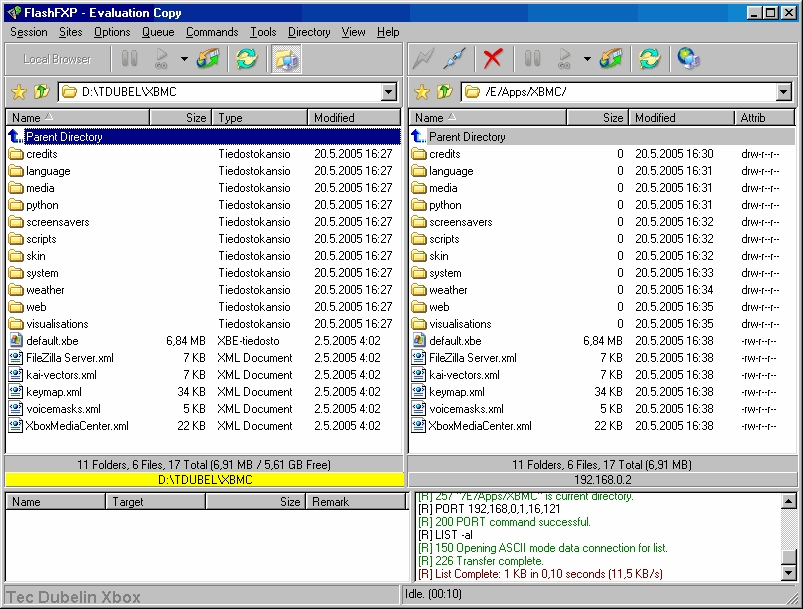Click the left pane favorites star icon

click(x=19, y=92)
